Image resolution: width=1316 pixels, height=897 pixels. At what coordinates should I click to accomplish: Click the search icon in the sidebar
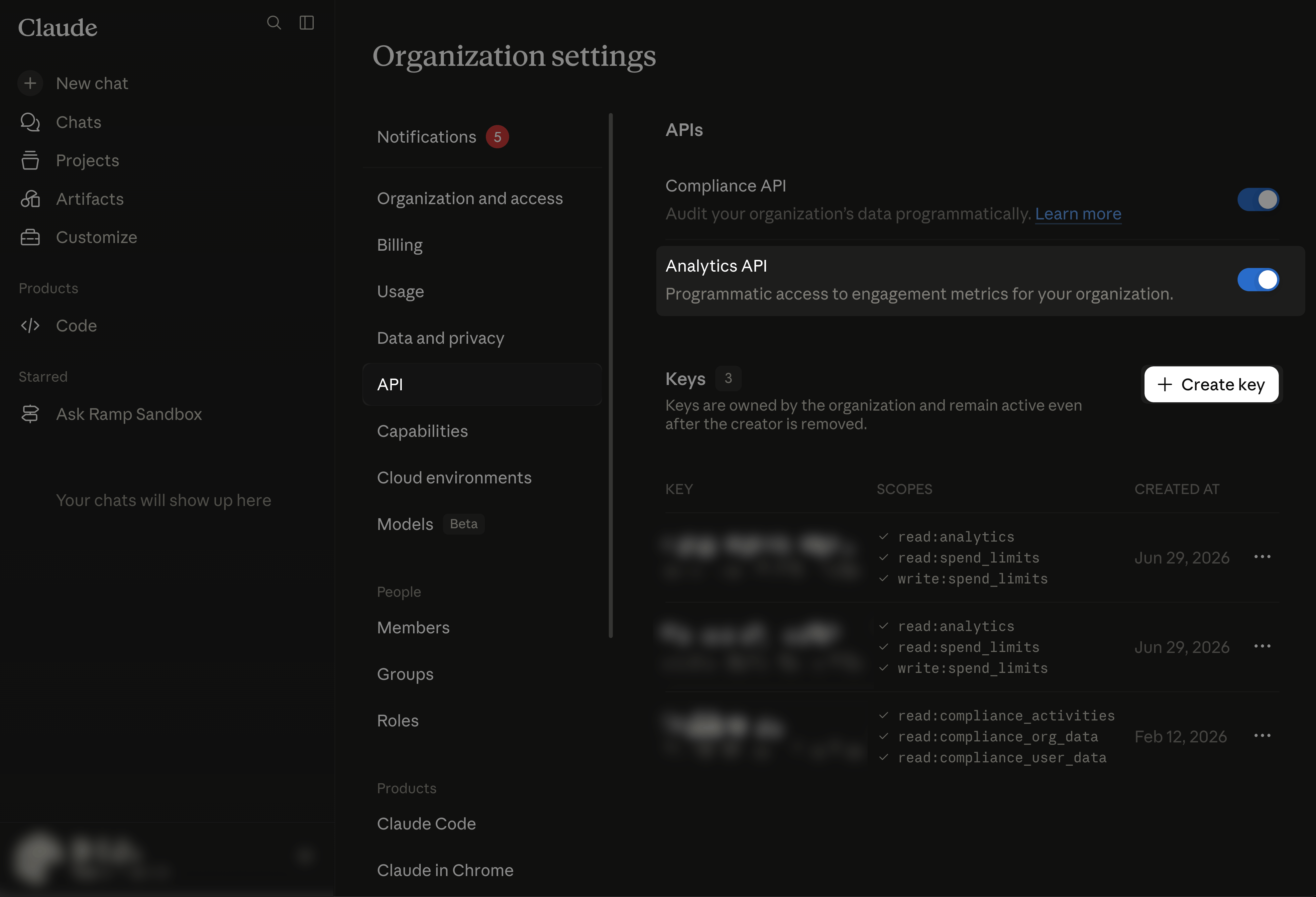point(274,23)
